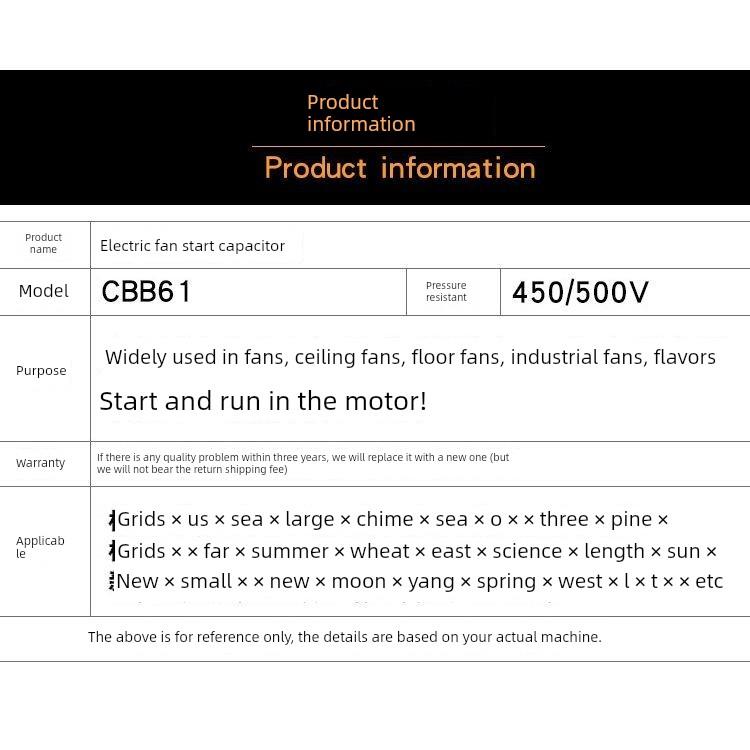Screen dimensions: 750x750
Task: Select the "Purpose" label cell
Action: 41,370
